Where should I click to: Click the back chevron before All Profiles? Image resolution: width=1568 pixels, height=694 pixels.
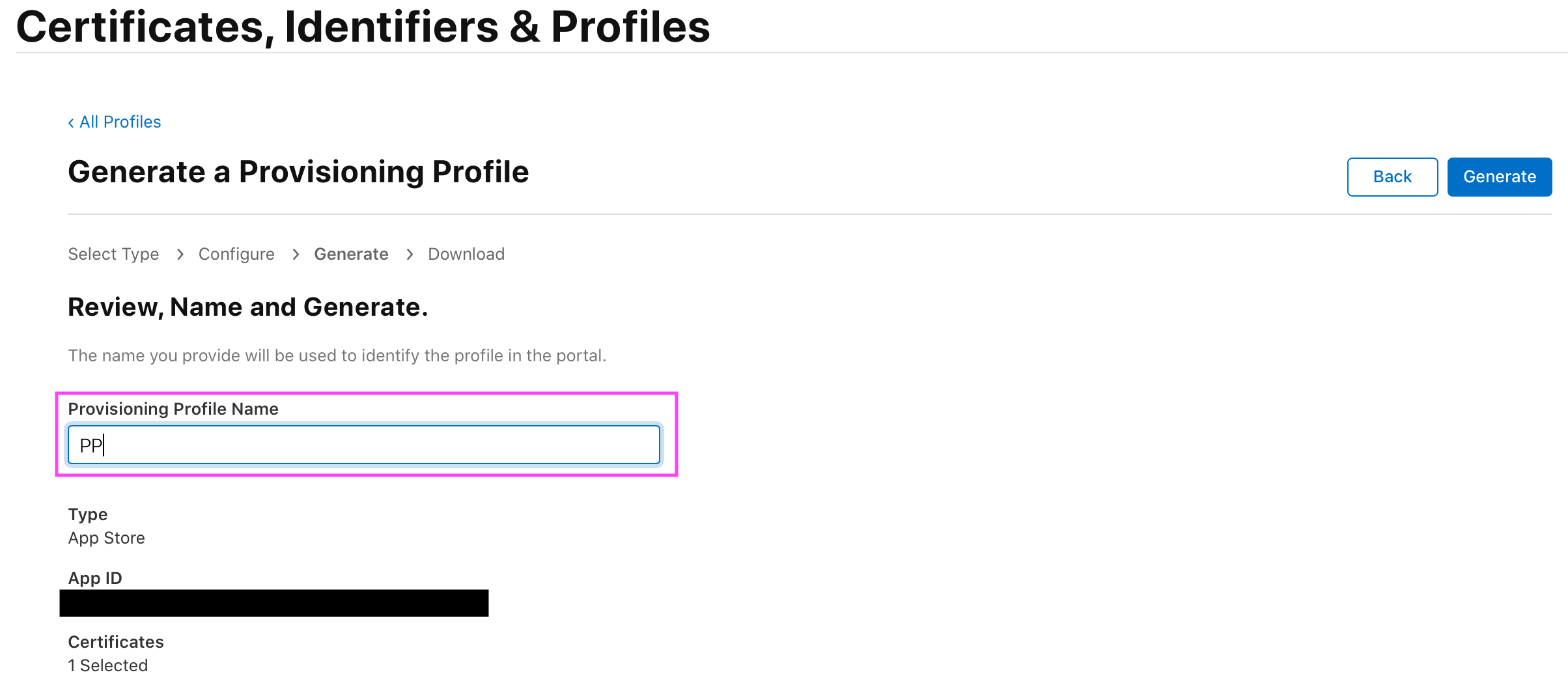click(71, 123)
